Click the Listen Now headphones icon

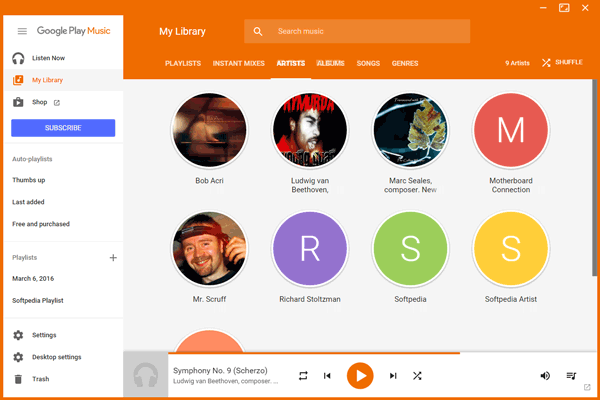coord(18,58)
